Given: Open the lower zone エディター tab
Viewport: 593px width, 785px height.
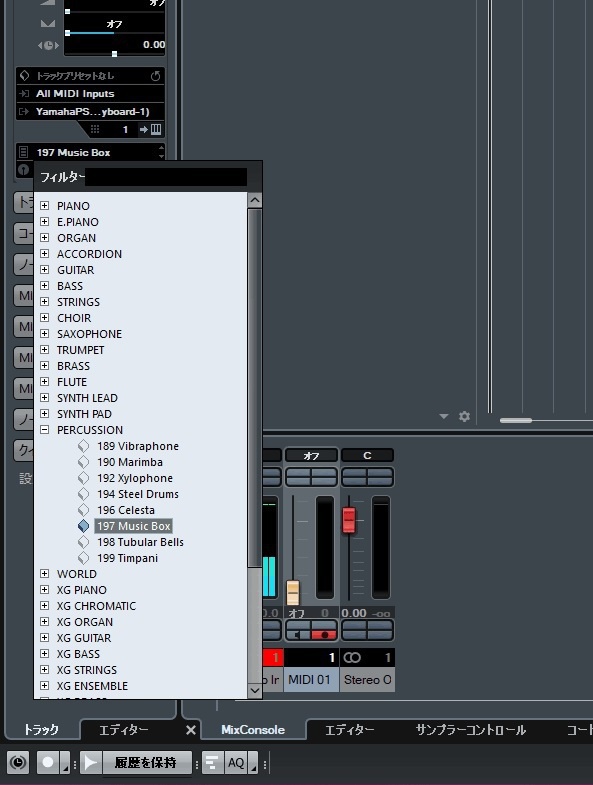Looking at the screenshot, I should [349, 730].
